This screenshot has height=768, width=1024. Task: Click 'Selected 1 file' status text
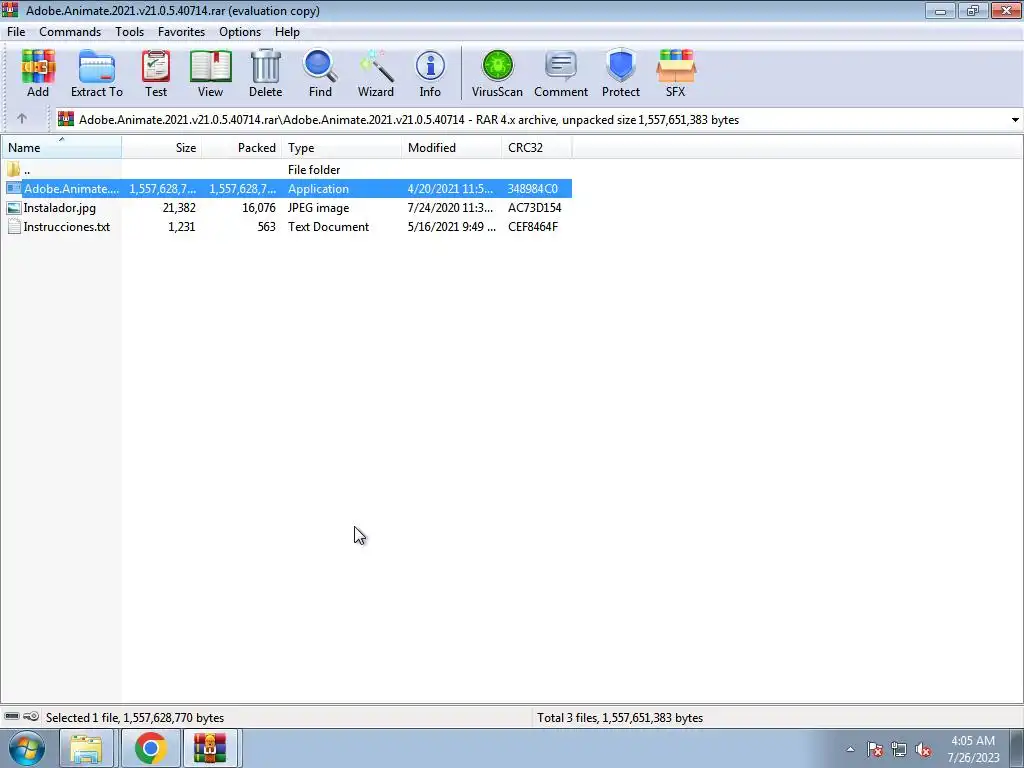pos(135,717)
